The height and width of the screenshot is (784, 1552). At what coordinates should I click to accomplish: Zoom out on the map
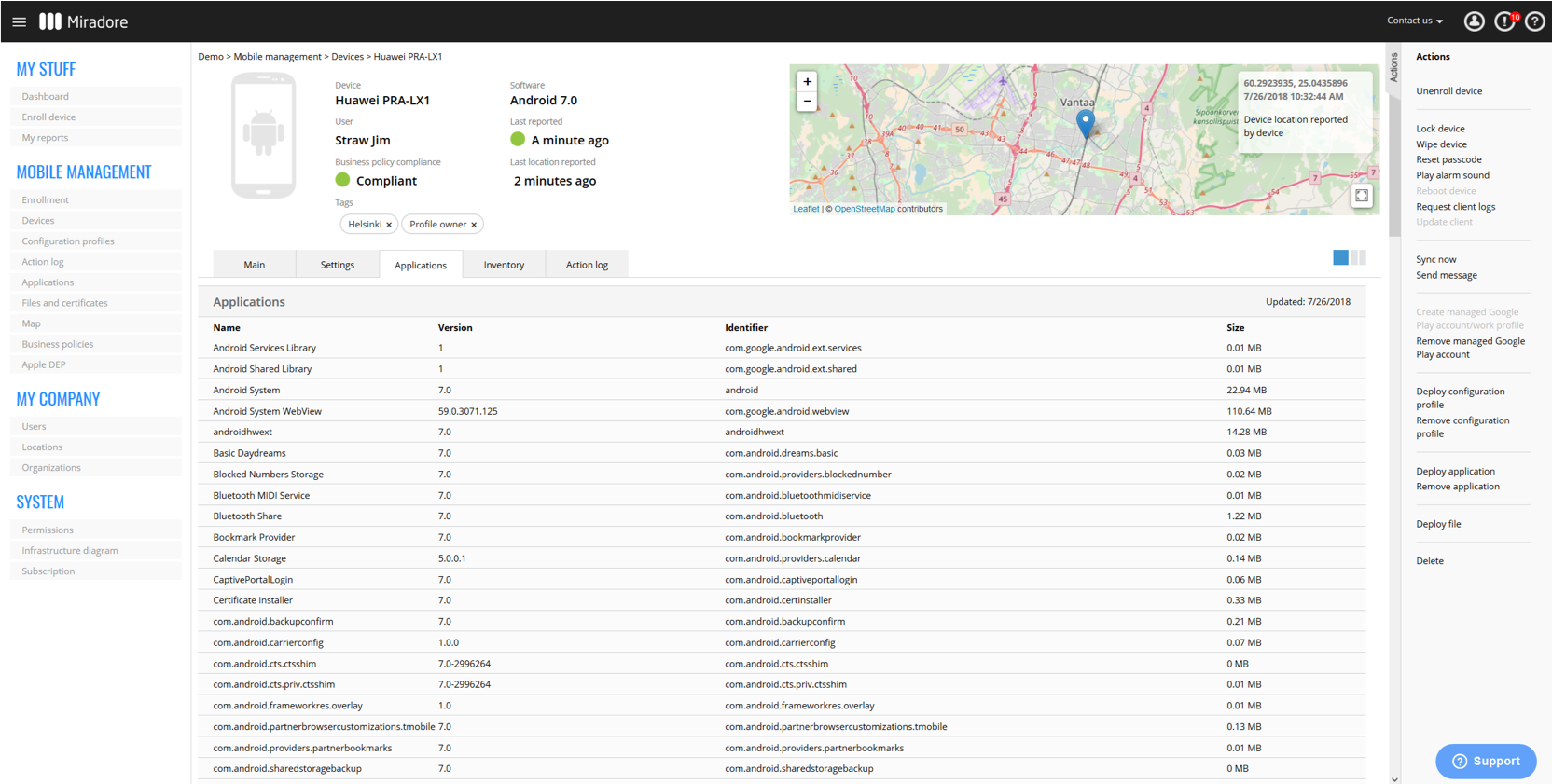coord(807,102)
